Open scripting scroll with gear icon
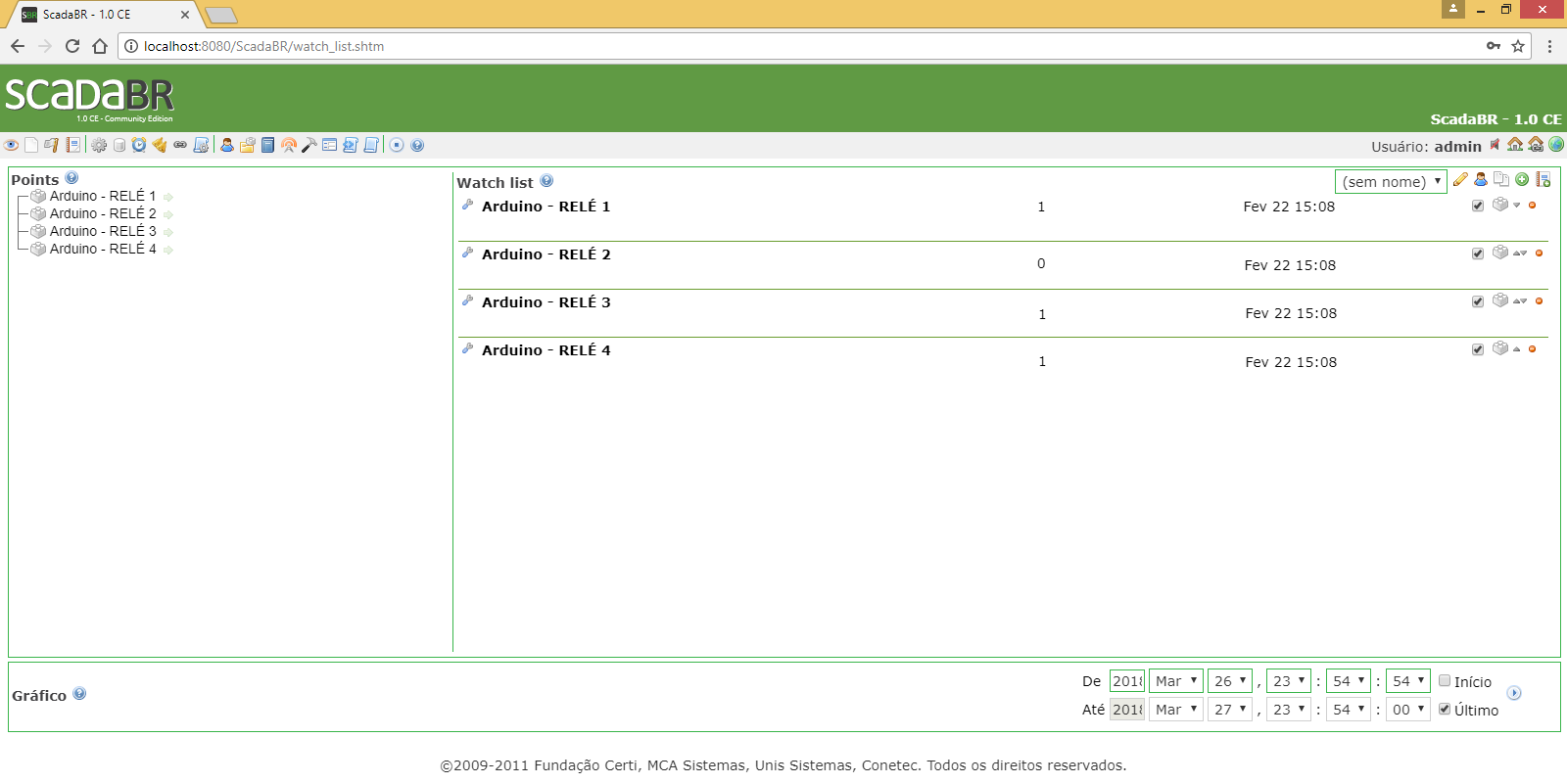This screenshot has width=1567, height=784. [x=201, y=145]
